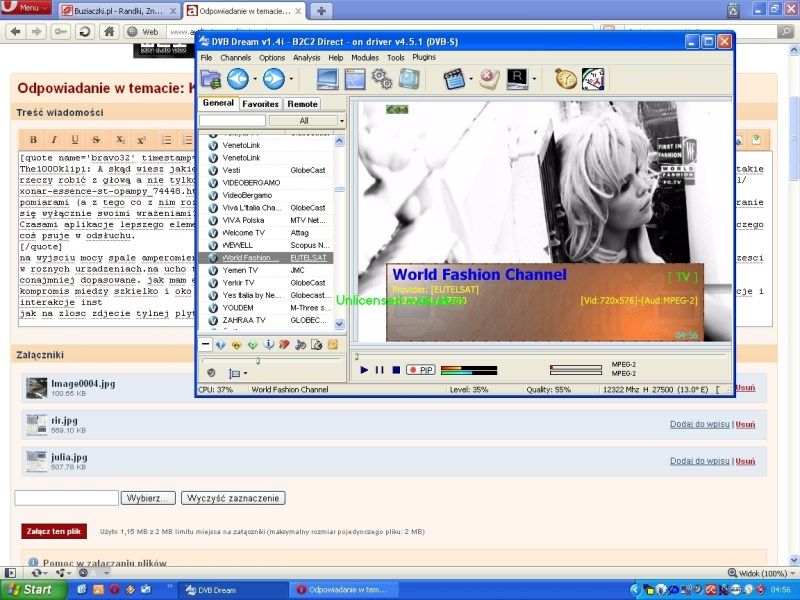Select 'Yemen TV' channel in the list
The width and height of the screenshot is (800, 600).
point(266,270)
